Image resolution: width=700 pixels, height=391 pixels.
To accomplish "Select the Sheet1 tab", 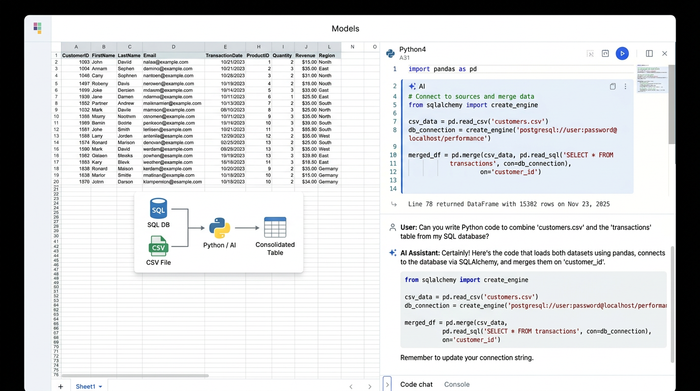I will click(x=85, y=386).
